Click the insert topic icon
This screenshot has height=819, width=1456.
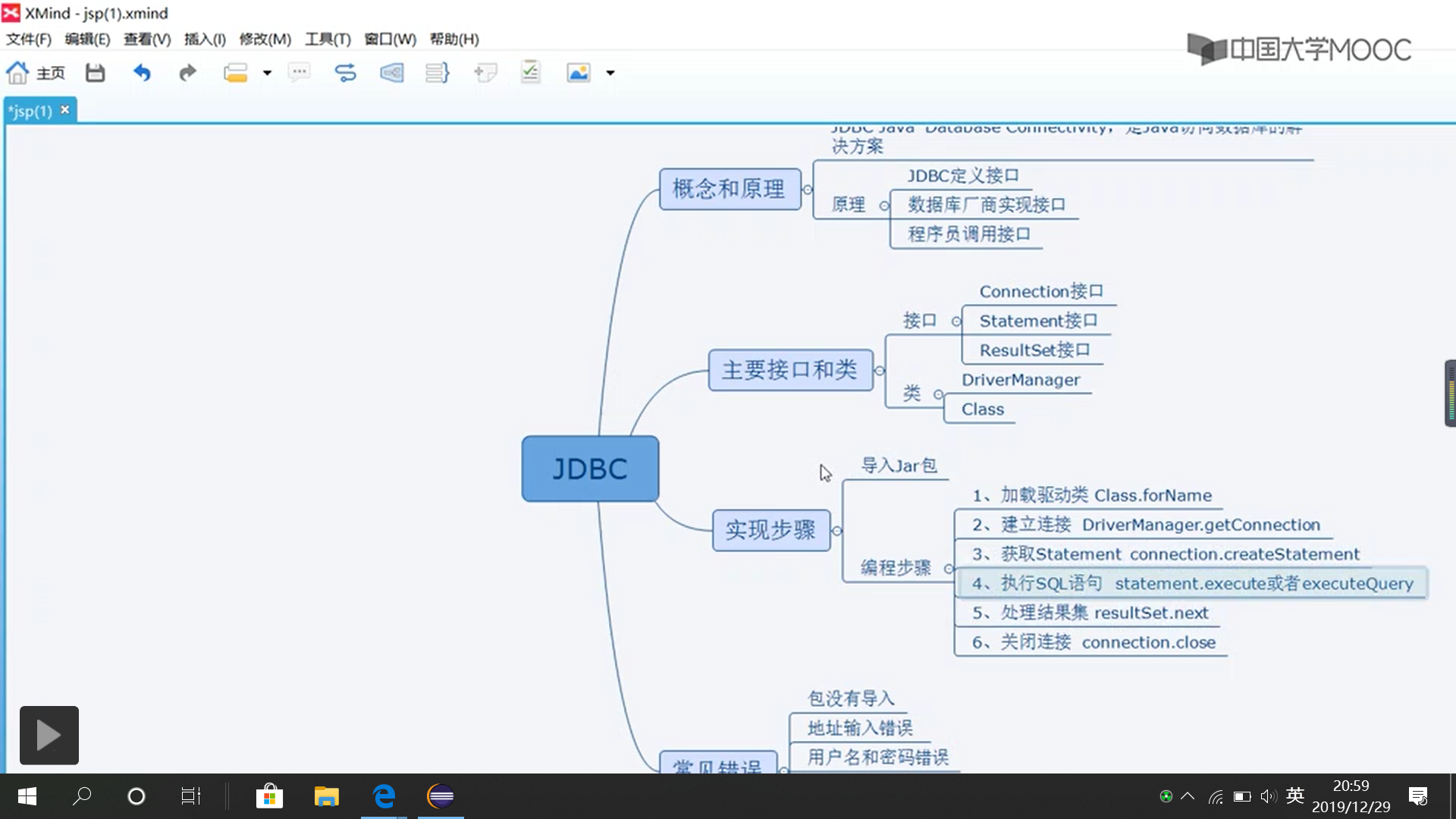pyautogui.click(x=236, y=73)
